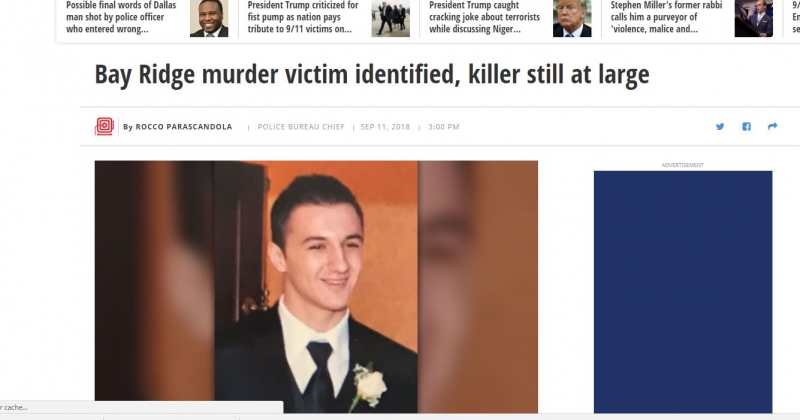Click Stephen Miller podium thumbnail
Viewport: 800px width, 420px height.
[754, 18]
